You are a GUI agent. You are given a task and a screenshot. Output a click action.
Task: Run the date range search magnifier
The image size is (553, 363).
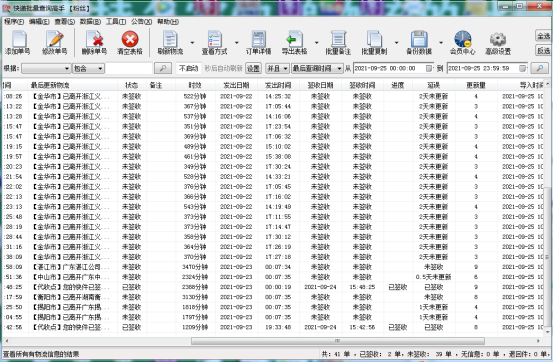click(x=540, y=68)
